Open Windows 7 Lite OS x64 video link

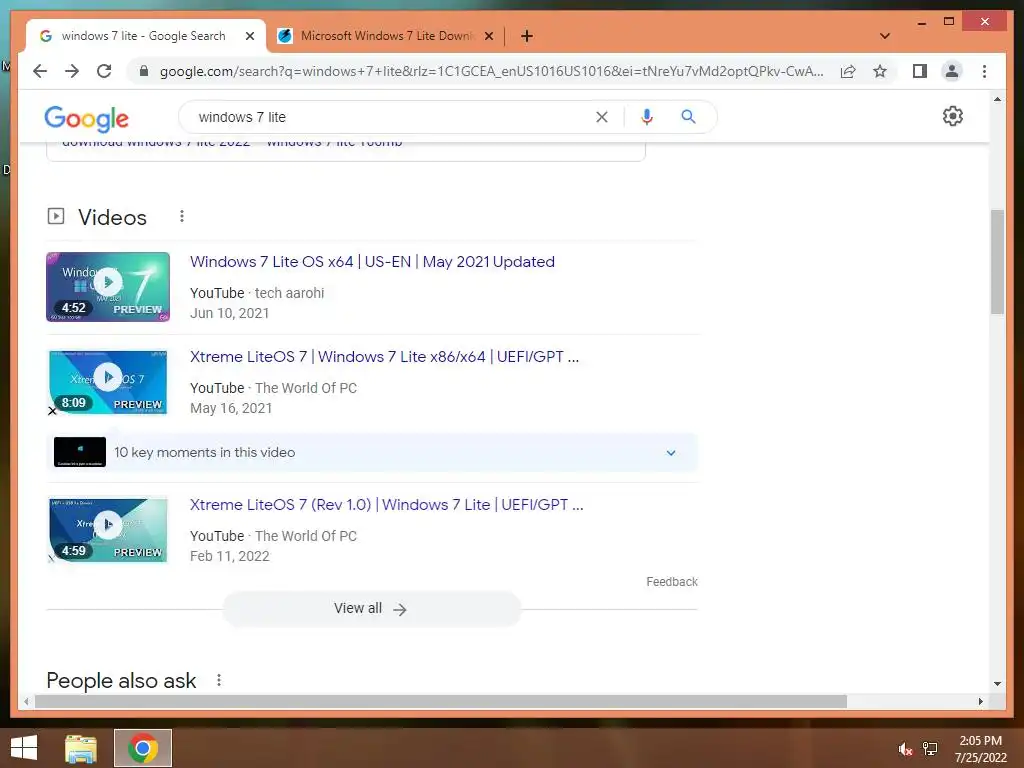[x=372, y=262]
